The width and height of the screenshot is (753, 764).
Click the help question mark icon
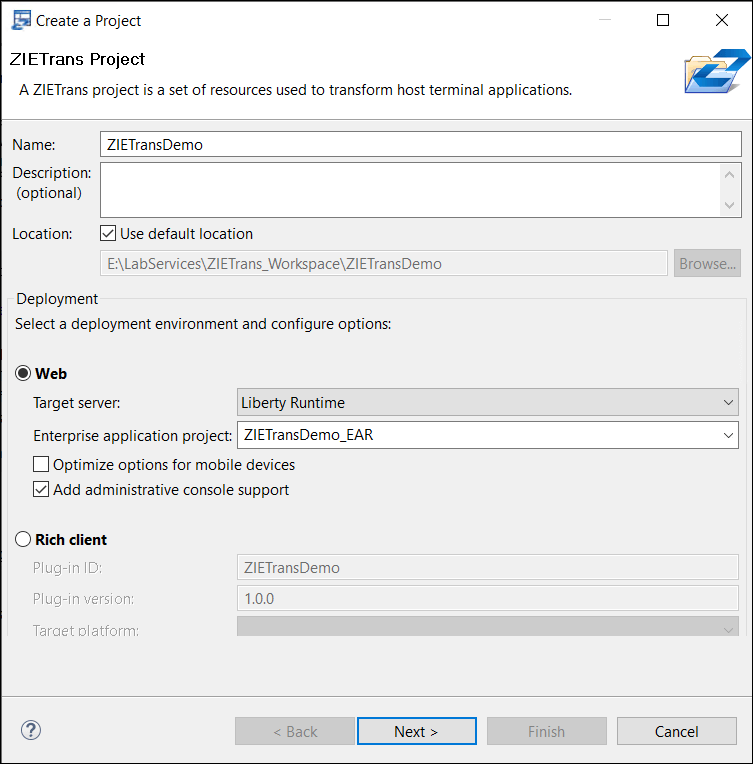pyautogui.click(x=31, y=730)
